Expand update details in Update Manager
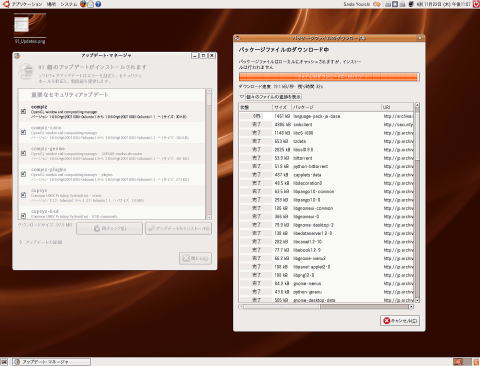 [21, 242]
